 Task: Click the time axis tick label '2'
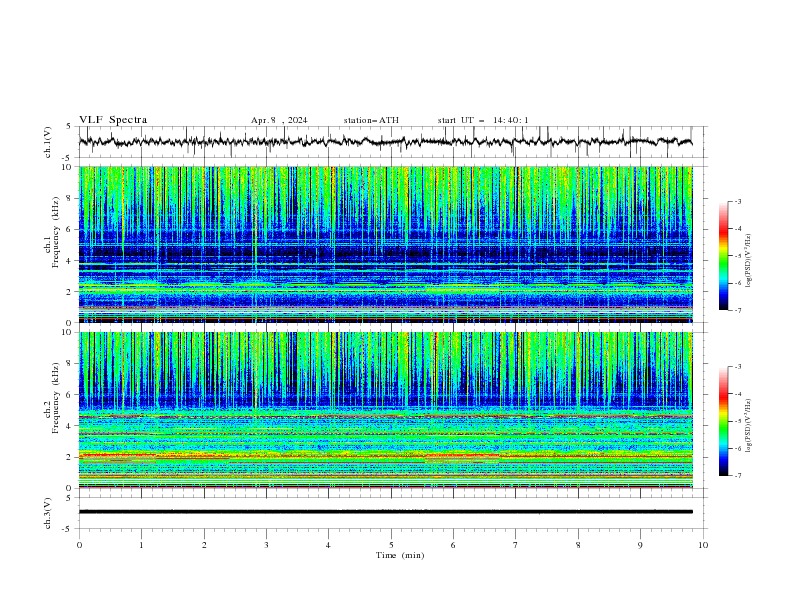tap(204, 545)
